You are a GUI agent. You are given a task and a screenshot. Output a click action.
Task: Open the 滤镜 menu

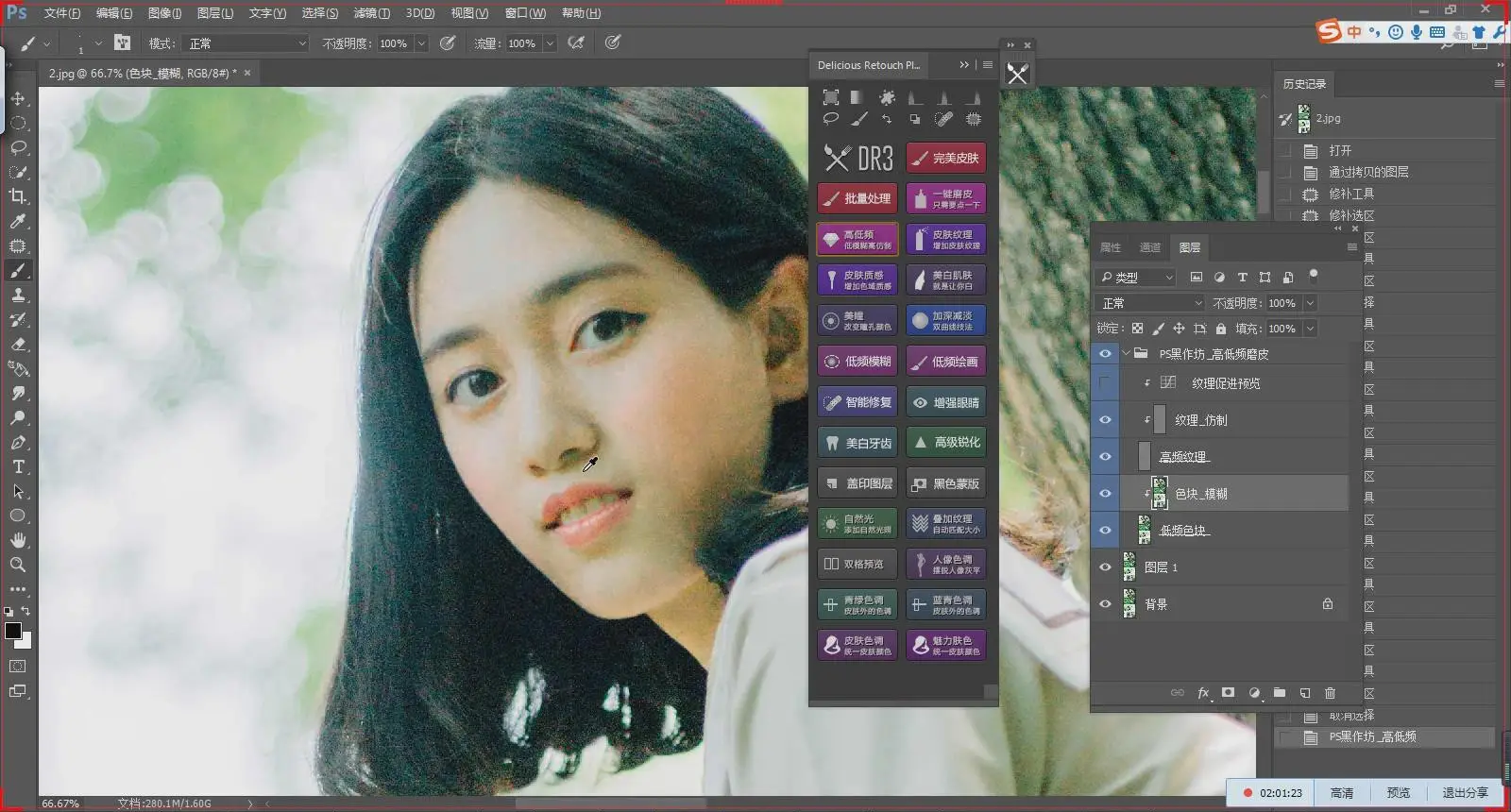(371, 13)
